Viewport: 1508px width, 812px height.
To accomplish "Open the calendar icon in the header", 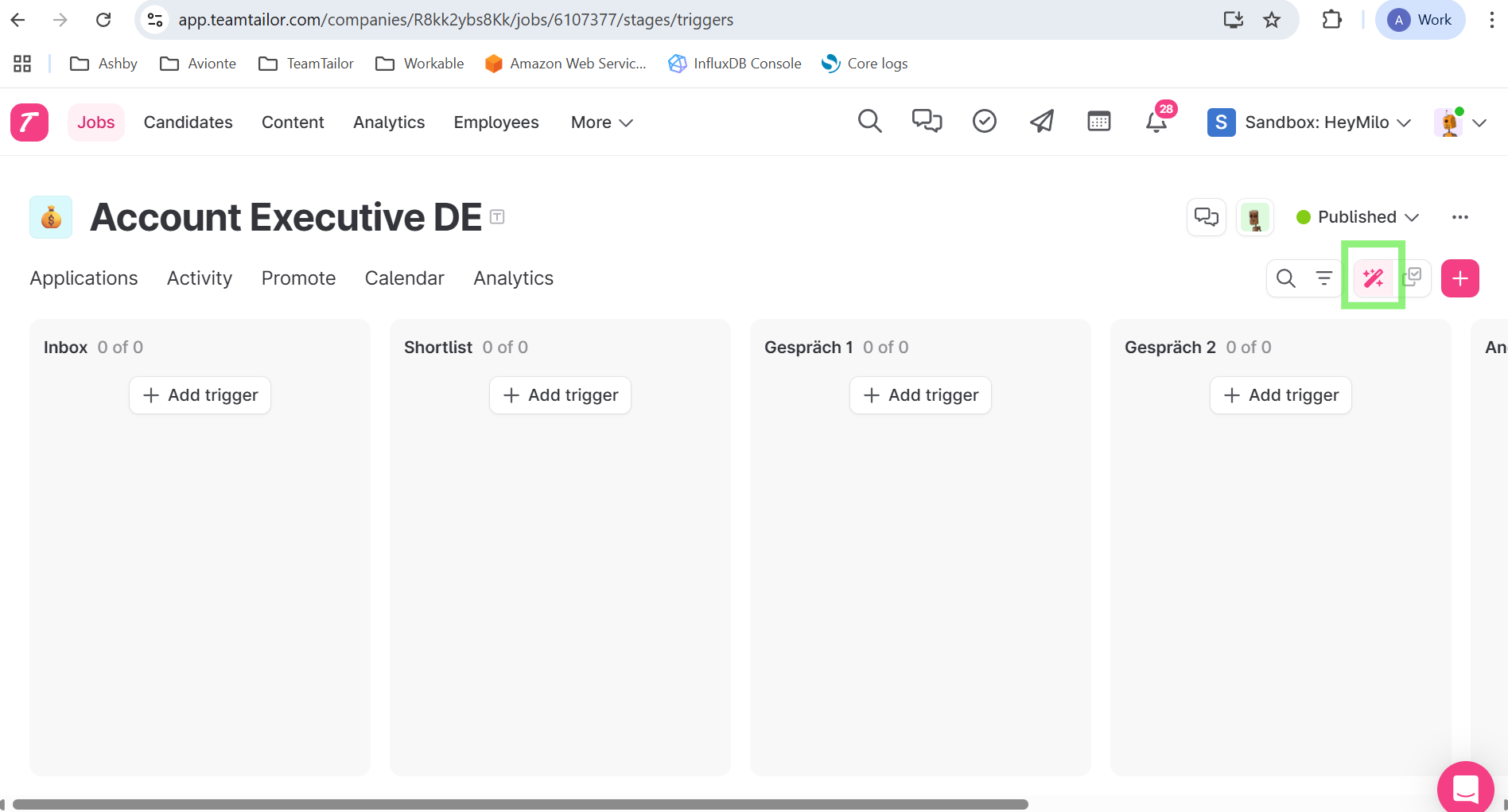I will point(1098,122).
